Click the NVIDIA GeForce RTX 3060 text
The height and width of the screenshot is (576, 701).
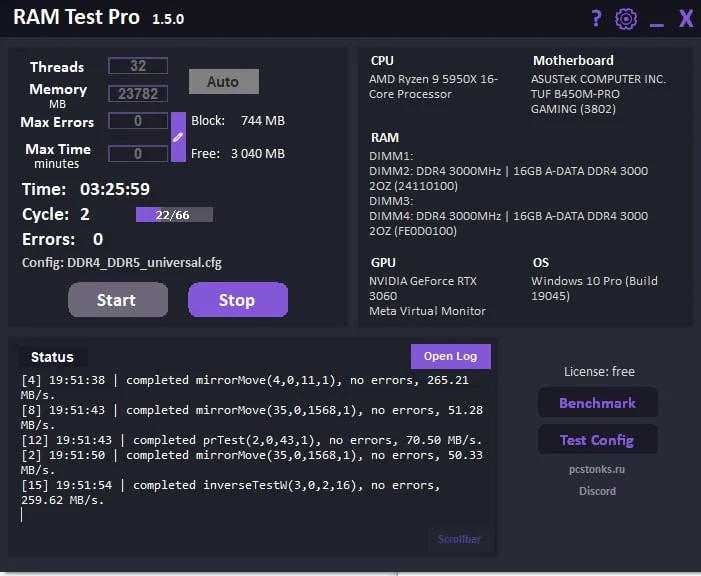(423, 288)
